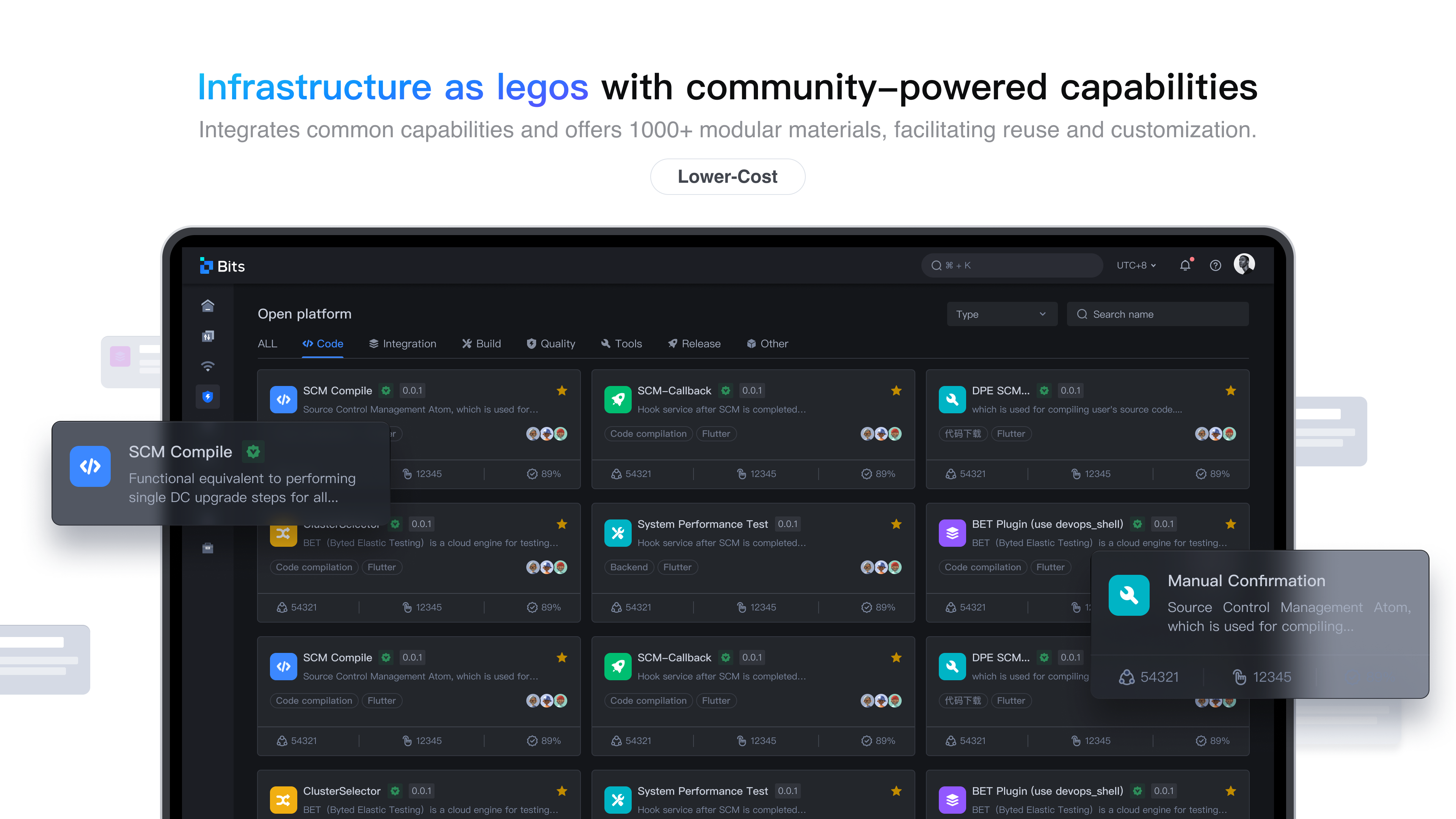This screenshot has width=1456, height=819.
Task: Click Flutter tag on third-row SCM Compile card
Action: click(x=381, y=700)
